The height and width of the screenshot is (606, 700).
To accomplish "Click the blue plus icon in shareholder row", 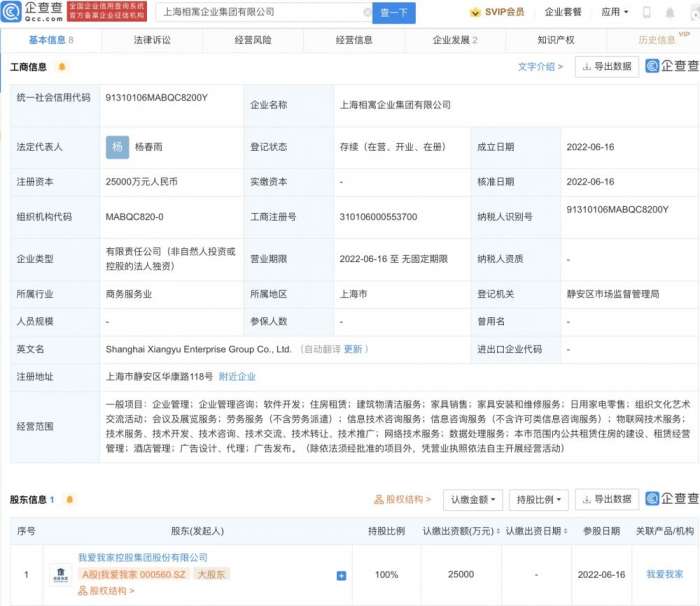I will 341,575.
